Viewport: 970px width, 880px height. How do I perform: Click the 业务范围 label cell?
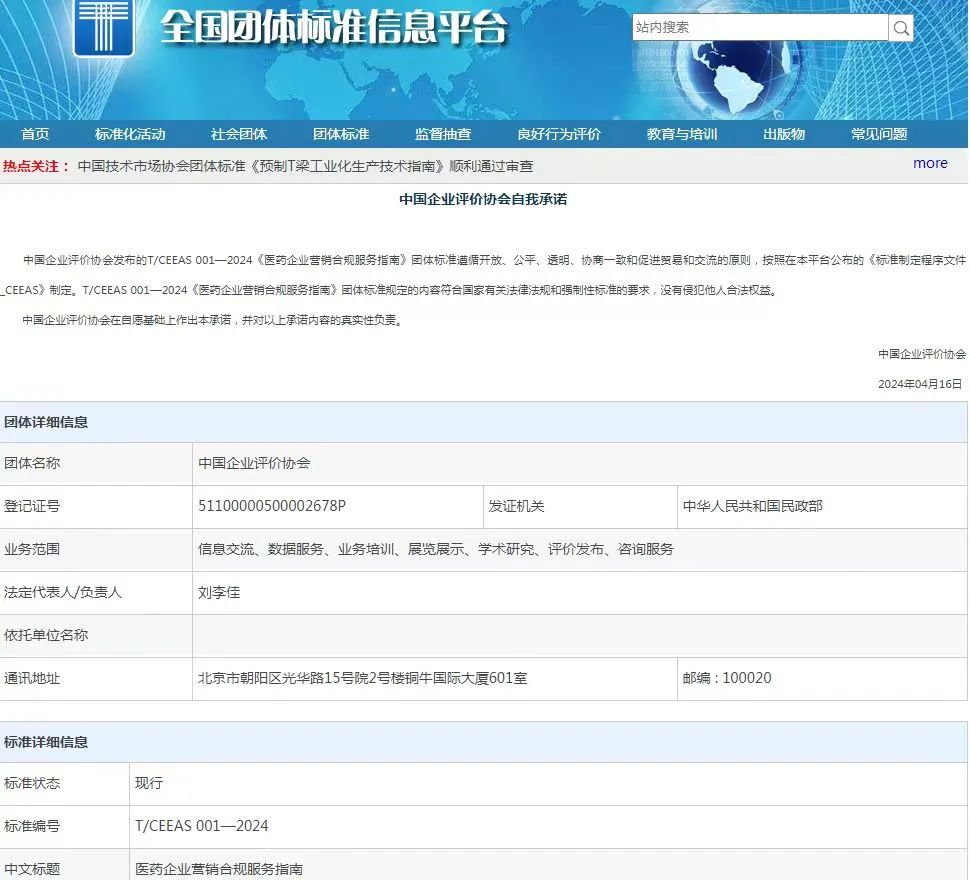coord(96,549)
